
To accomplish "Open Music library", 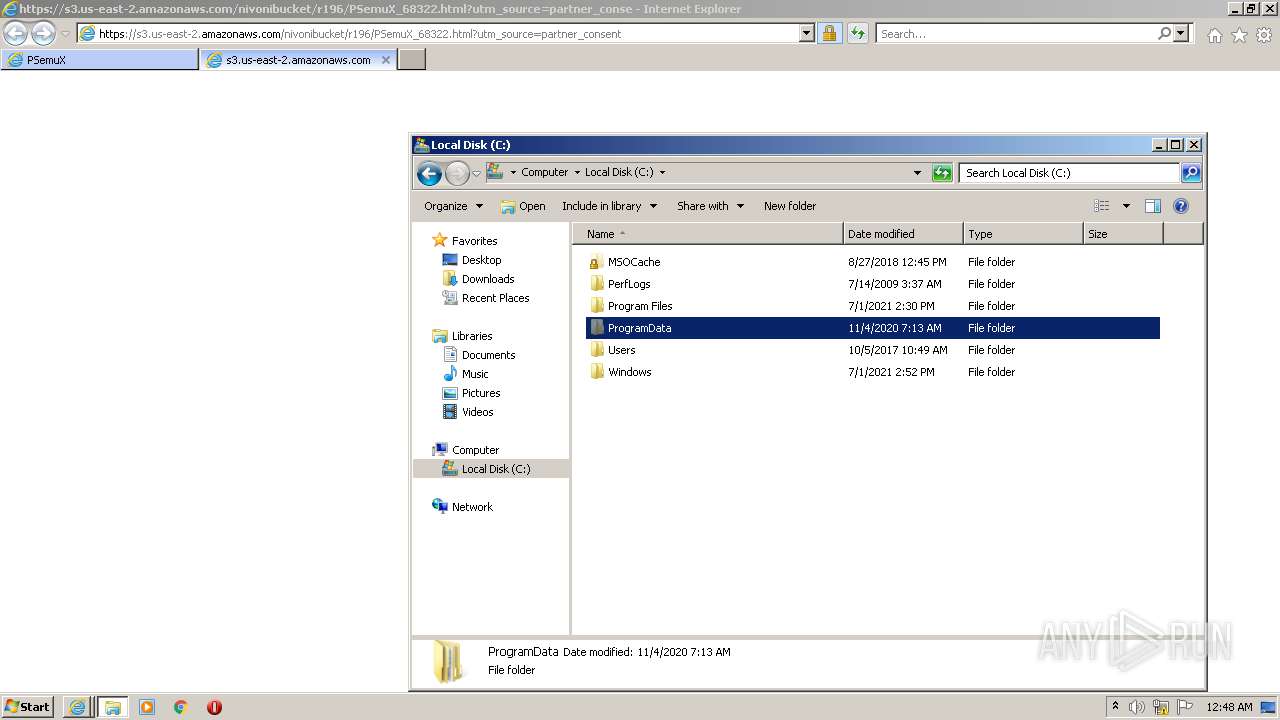I will [x=475, y=374].
